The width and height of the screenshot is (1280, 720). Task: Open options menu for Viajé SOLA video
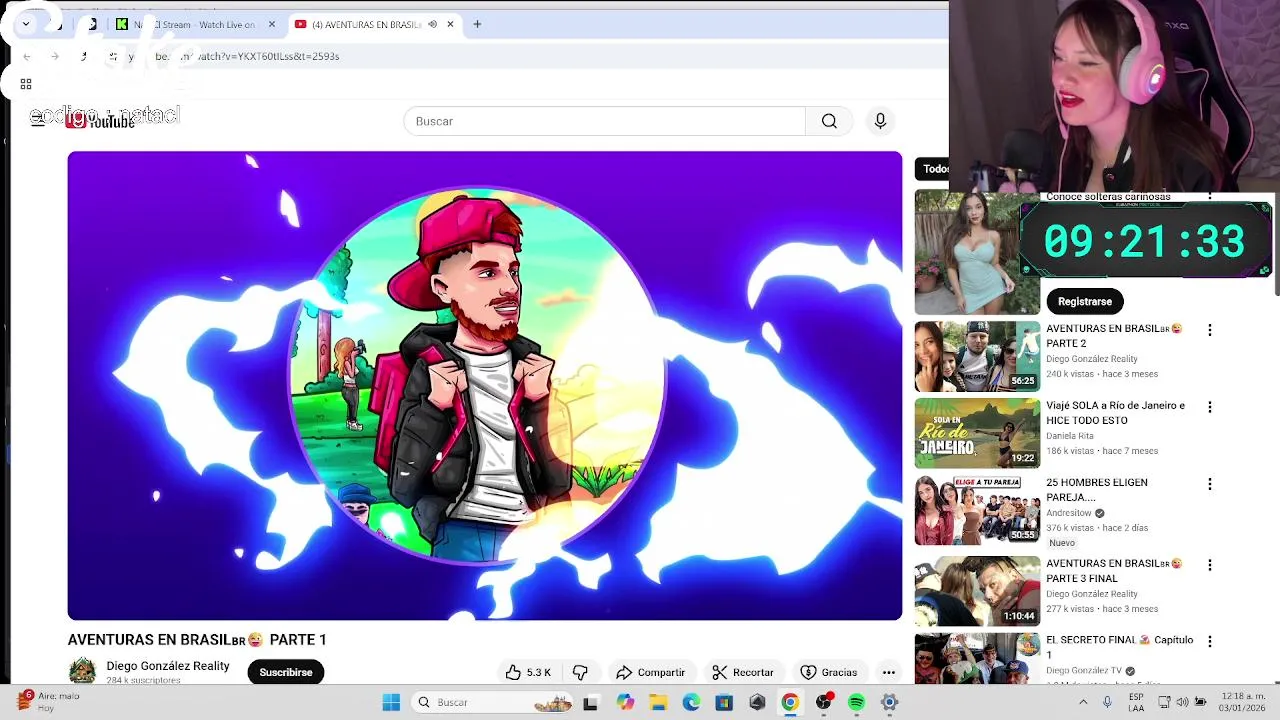tap(1210, 407)
